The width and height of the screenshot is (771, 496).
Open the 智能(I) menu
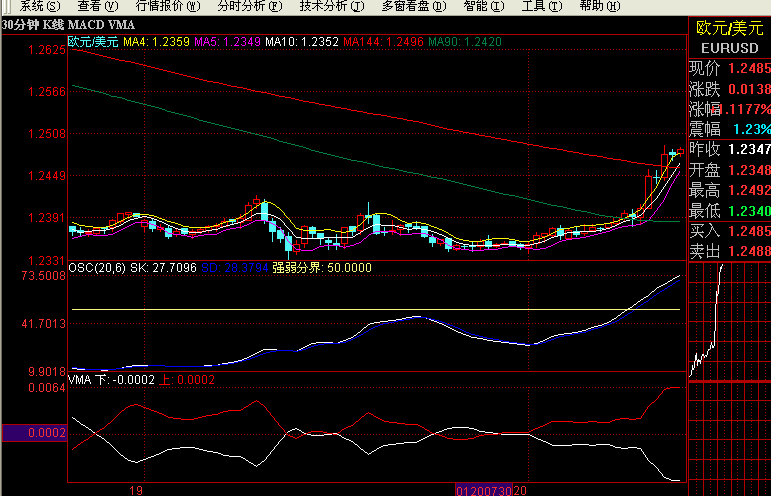[484, 6]
